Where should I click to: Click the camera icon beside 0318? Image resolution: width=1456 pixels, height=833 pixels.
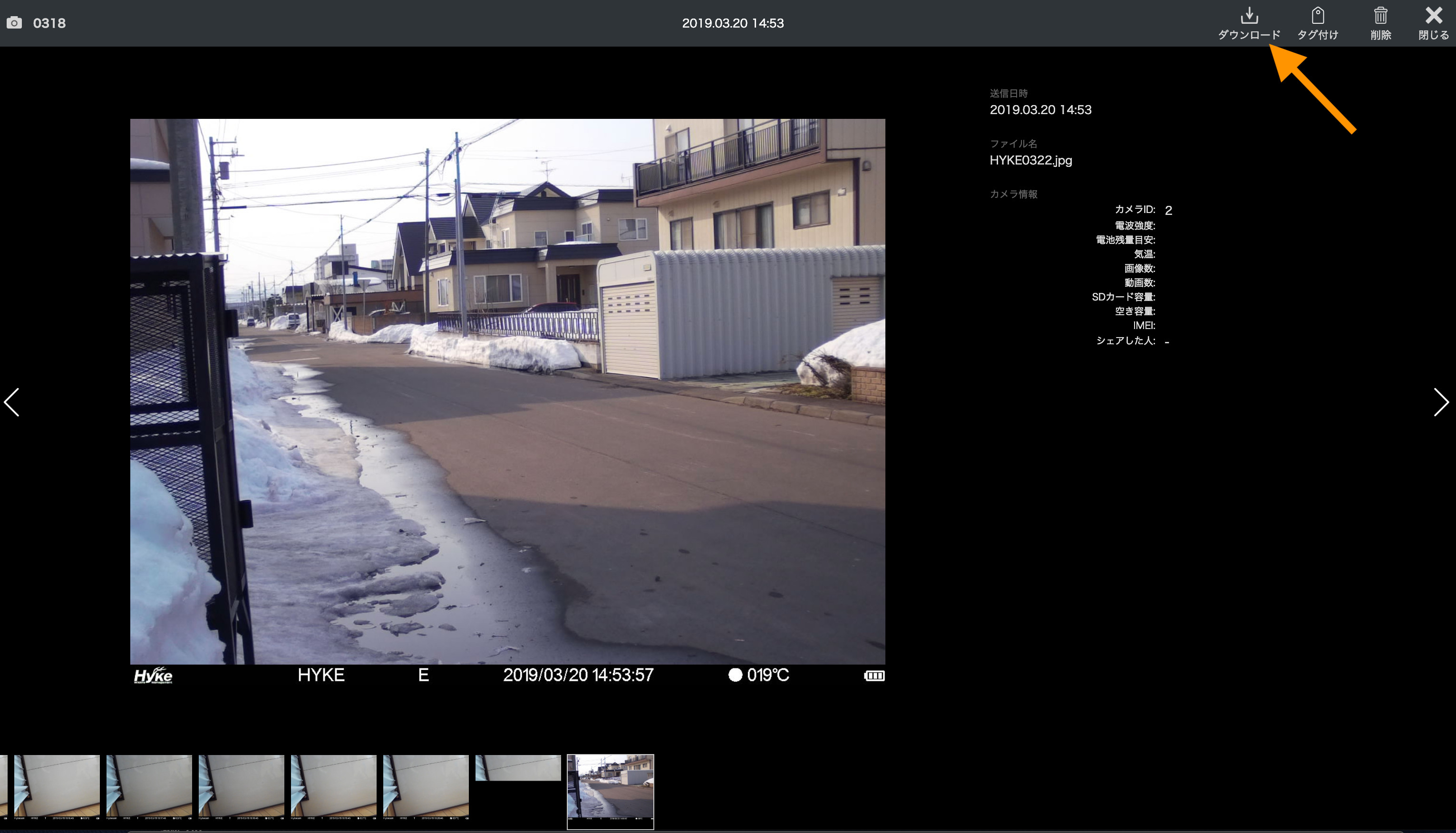14,23
